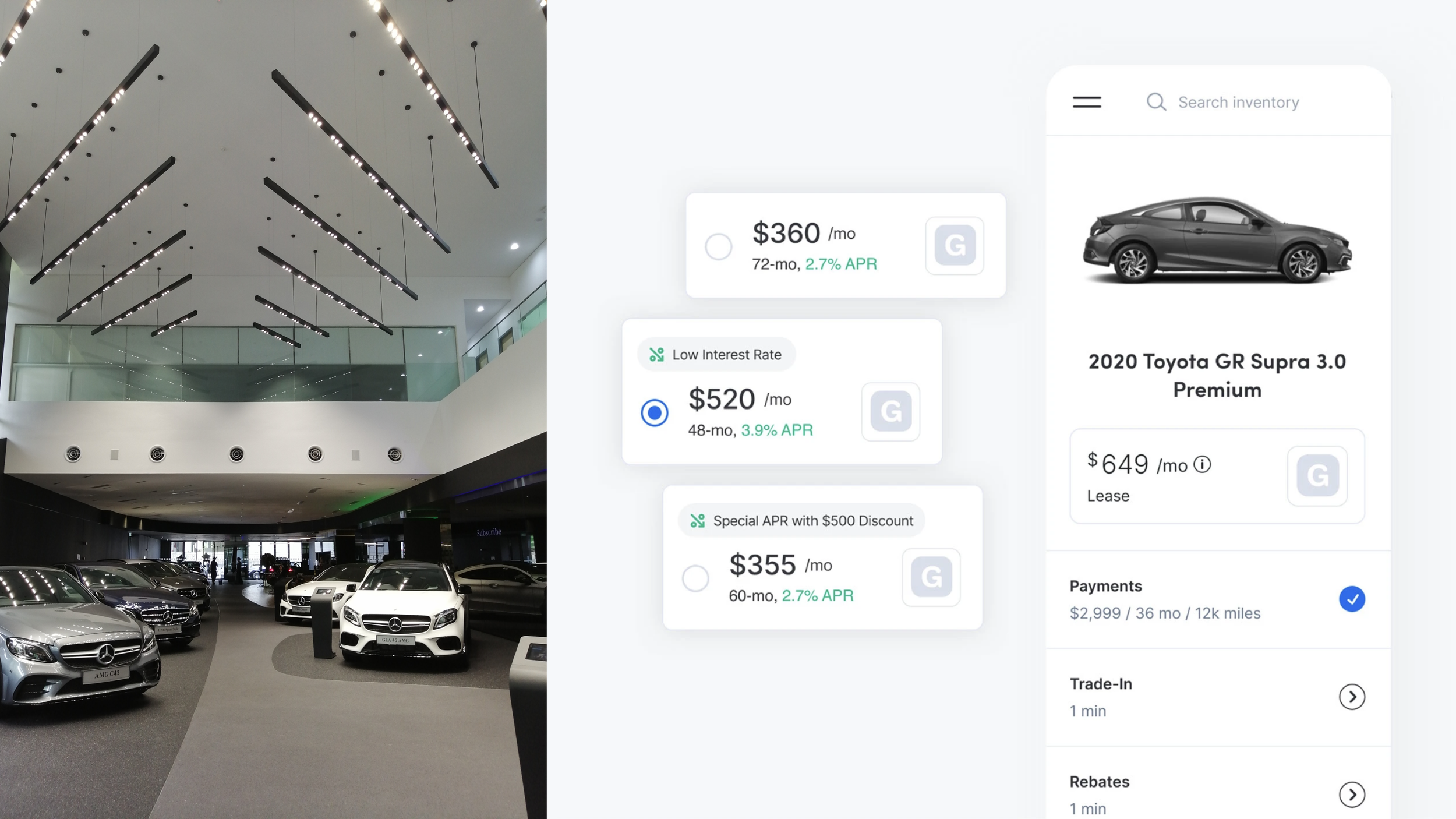Click the G logo in the $360 card
Screen dimensions: 1456x819
[955, 245]
